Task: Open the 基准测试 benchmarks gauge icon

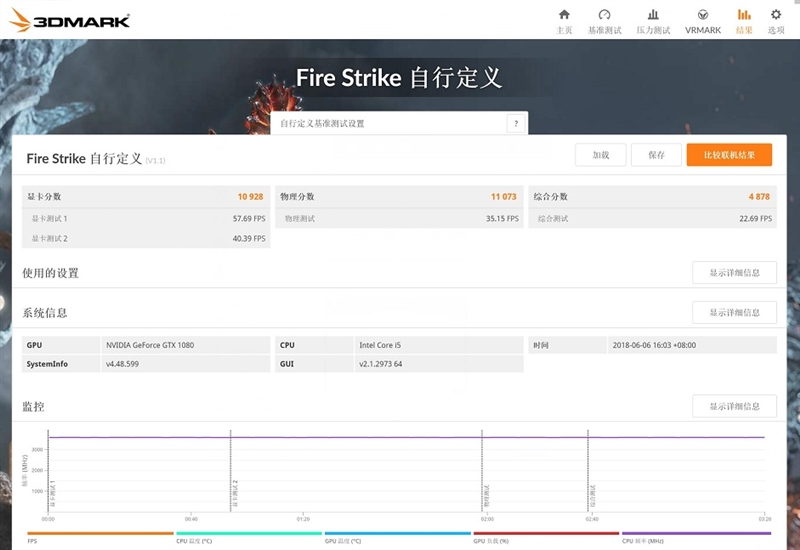Action: [604, 20]
